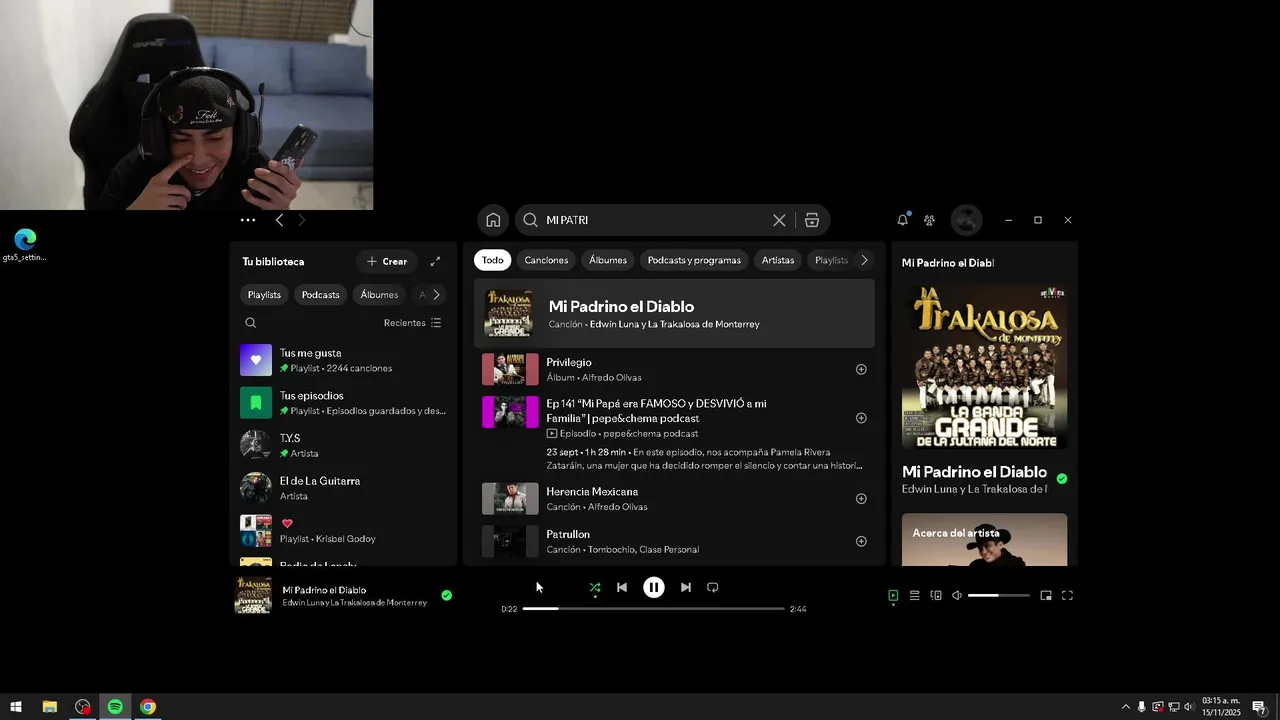The image size is (1280, 720).
Task: Open the Browse icon in search bar
Action: (x=812, y=220)
